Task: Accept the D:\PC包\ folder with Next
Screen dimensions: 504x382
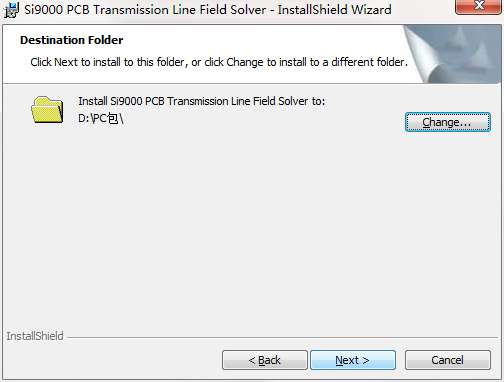Action: (353, 360)
